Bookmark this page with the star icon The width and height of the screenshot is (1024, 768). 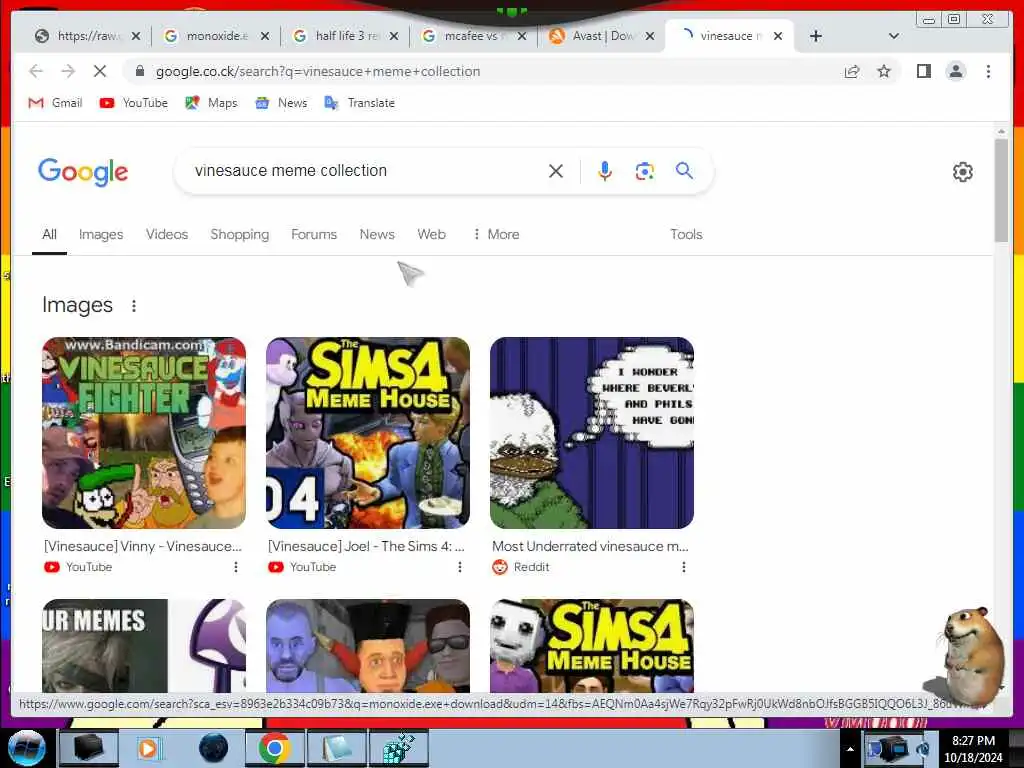tap(884, 71)
